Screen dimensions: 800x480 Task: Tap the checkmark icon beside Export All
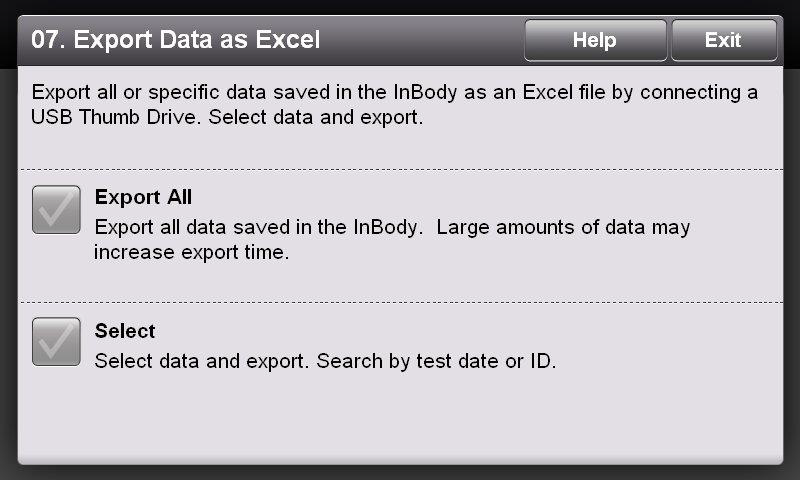[56, 210]
